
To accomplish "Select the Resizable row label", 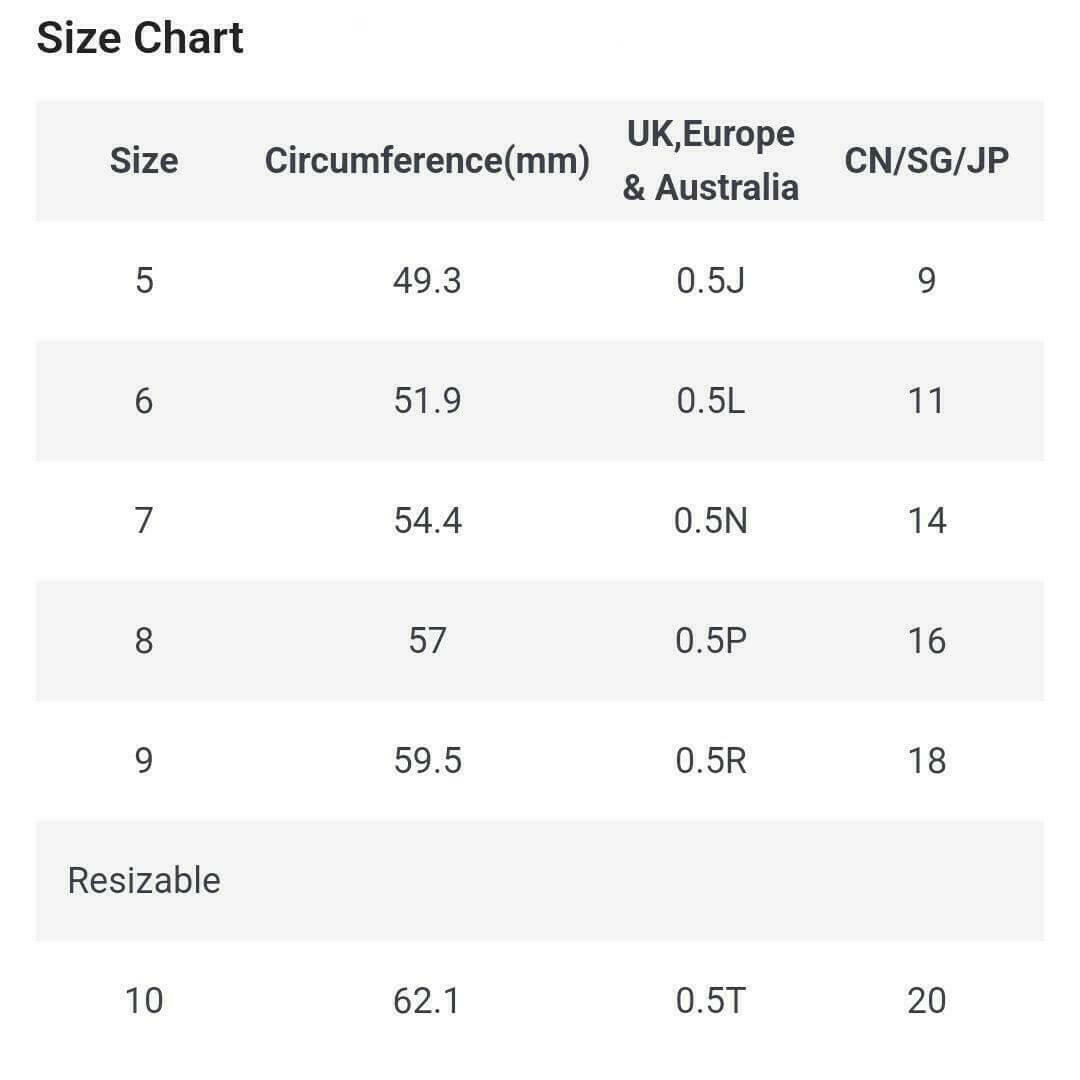I will click(x=144, y=881).
